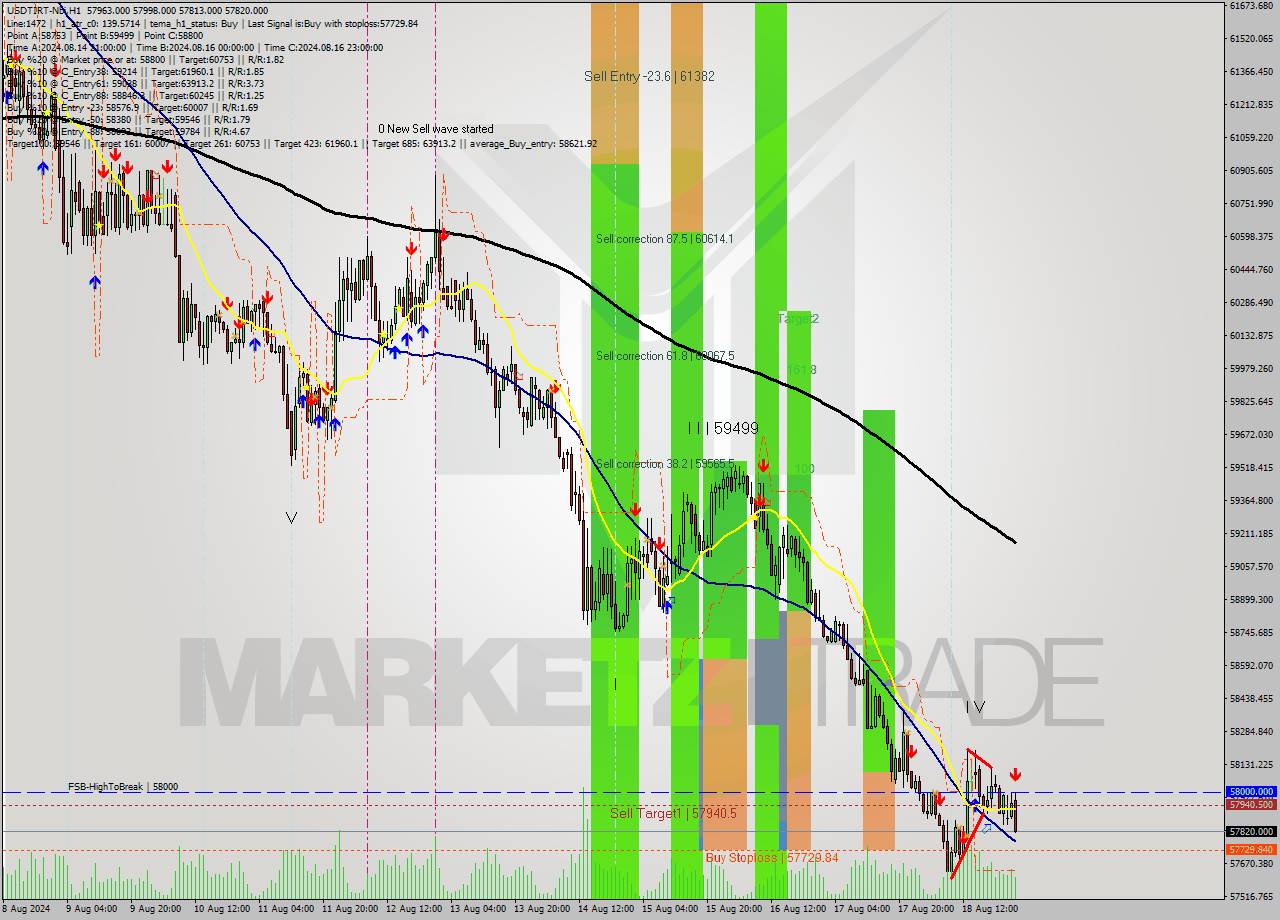
Task: Select the Target100 average_Buy_entry summary line
Action: [301, 143]
